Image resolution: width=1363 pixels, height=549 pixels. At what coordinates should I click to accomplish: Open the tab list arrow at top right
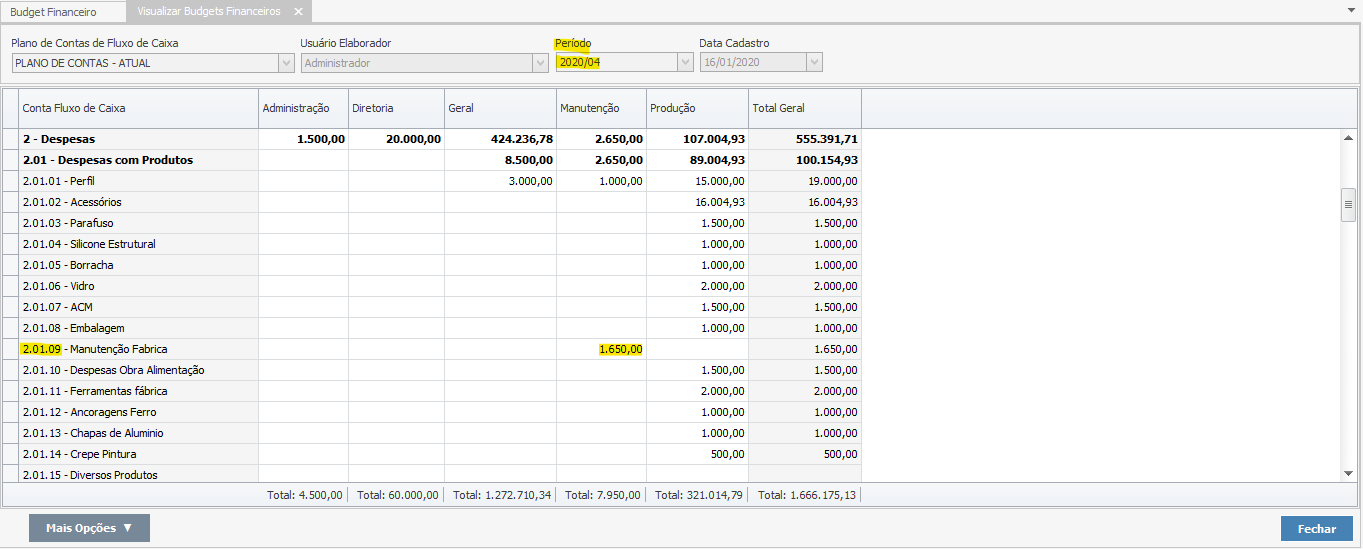click(x=1352, y=9)
